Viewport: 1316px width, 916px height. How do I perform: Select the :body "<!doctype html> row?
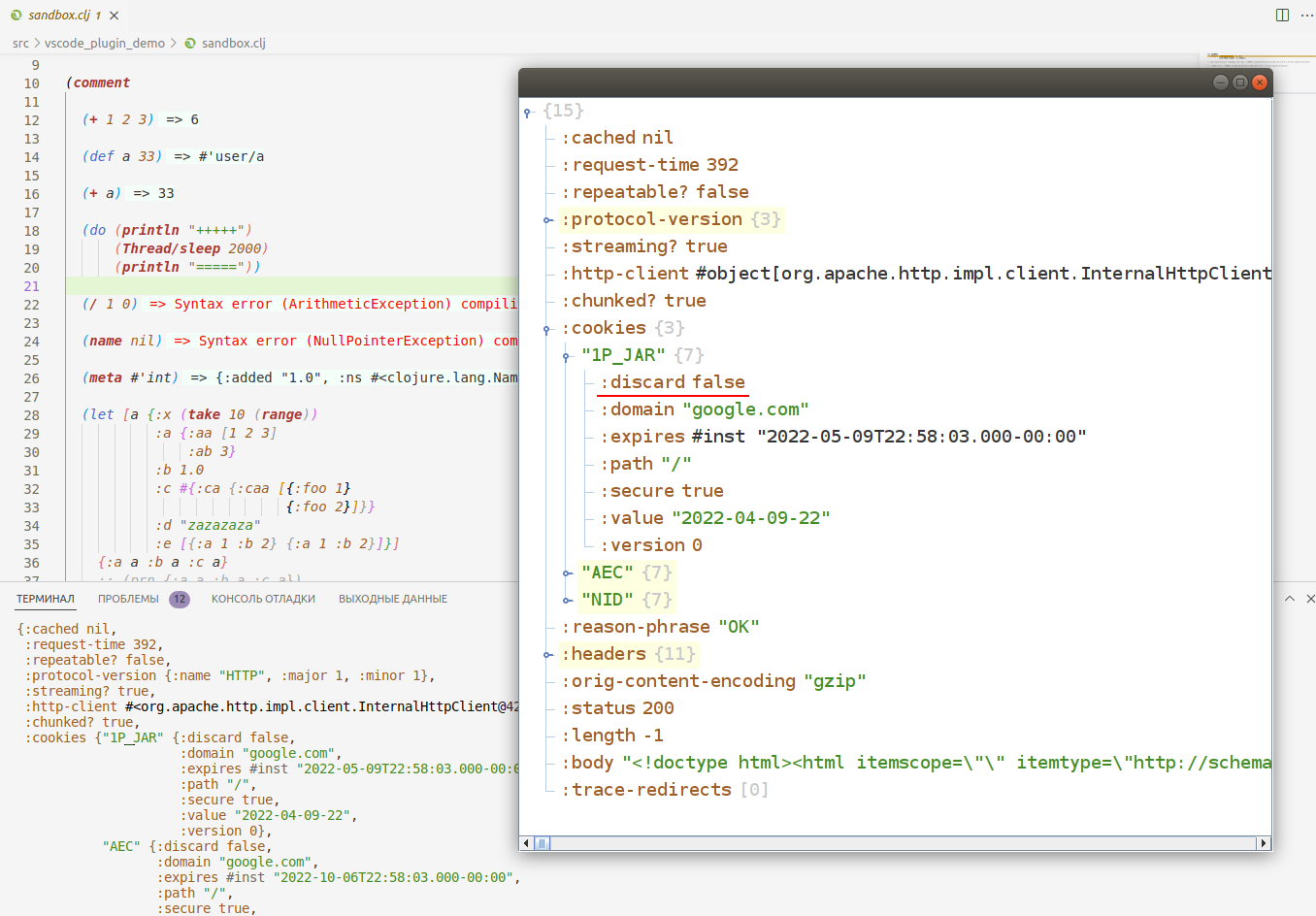[916, 763]
